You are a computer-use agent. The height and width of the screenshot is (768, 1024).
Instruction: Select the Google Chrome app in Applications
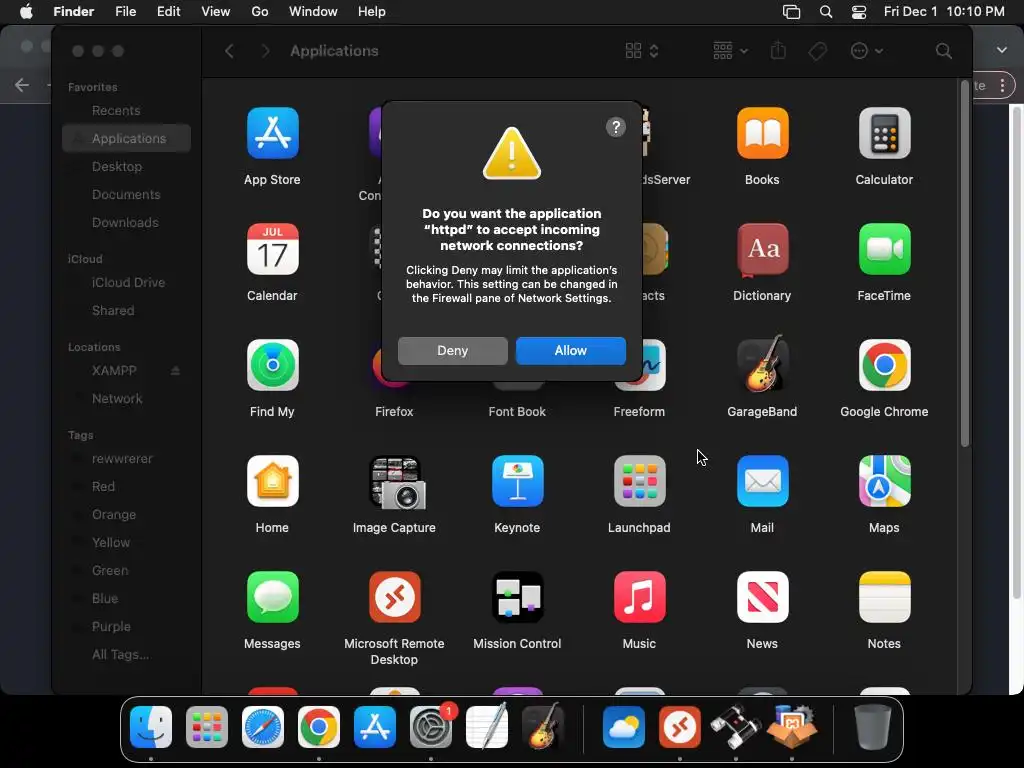pos(884,365)
